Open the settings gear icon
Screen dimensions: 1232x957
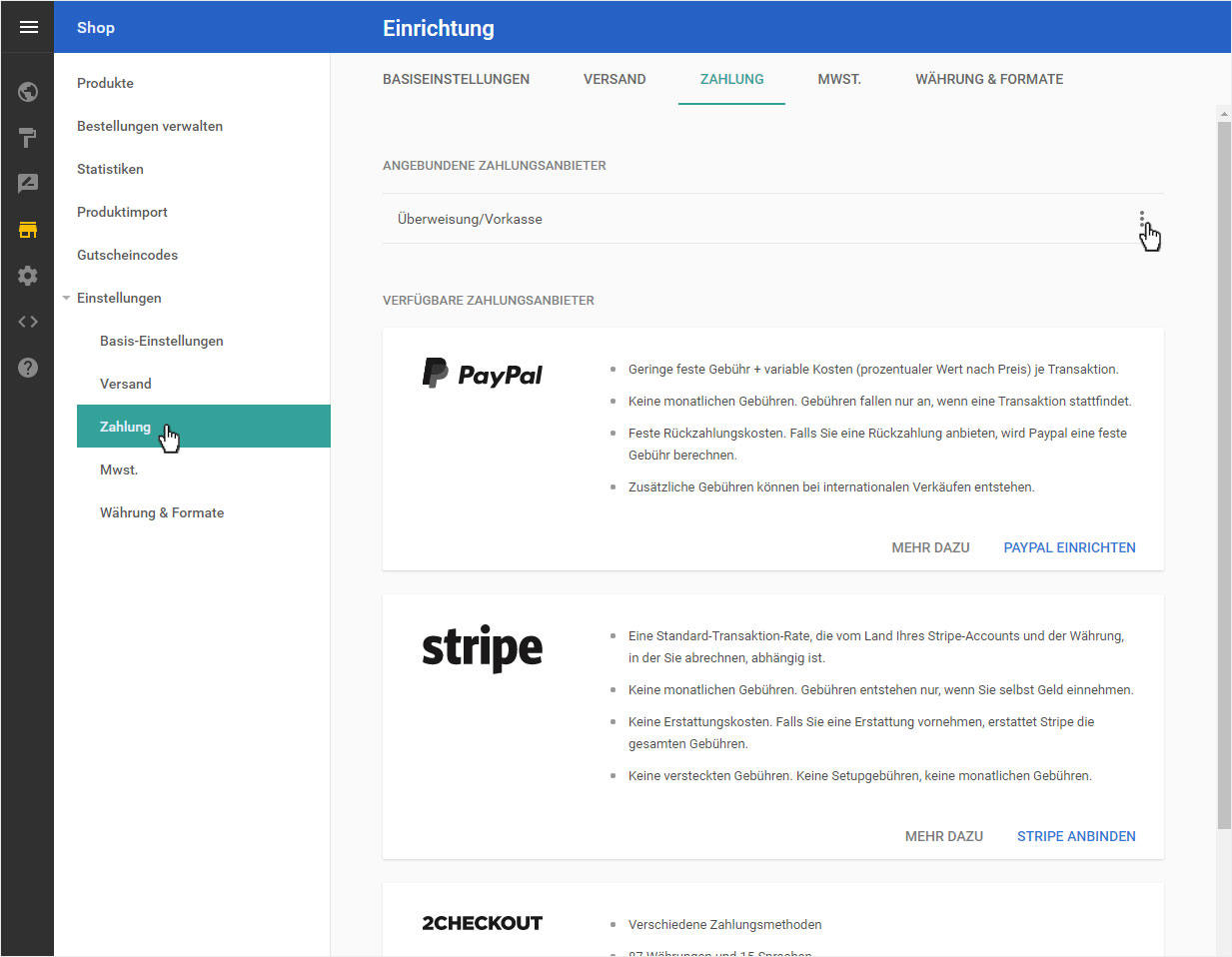coord(28,276)
